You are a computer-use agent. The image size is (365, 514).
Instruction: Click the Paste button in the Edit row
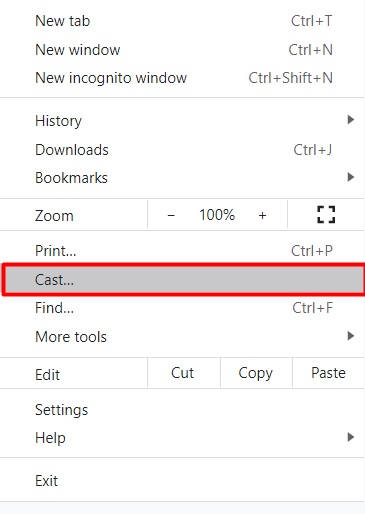pos(328,373)
